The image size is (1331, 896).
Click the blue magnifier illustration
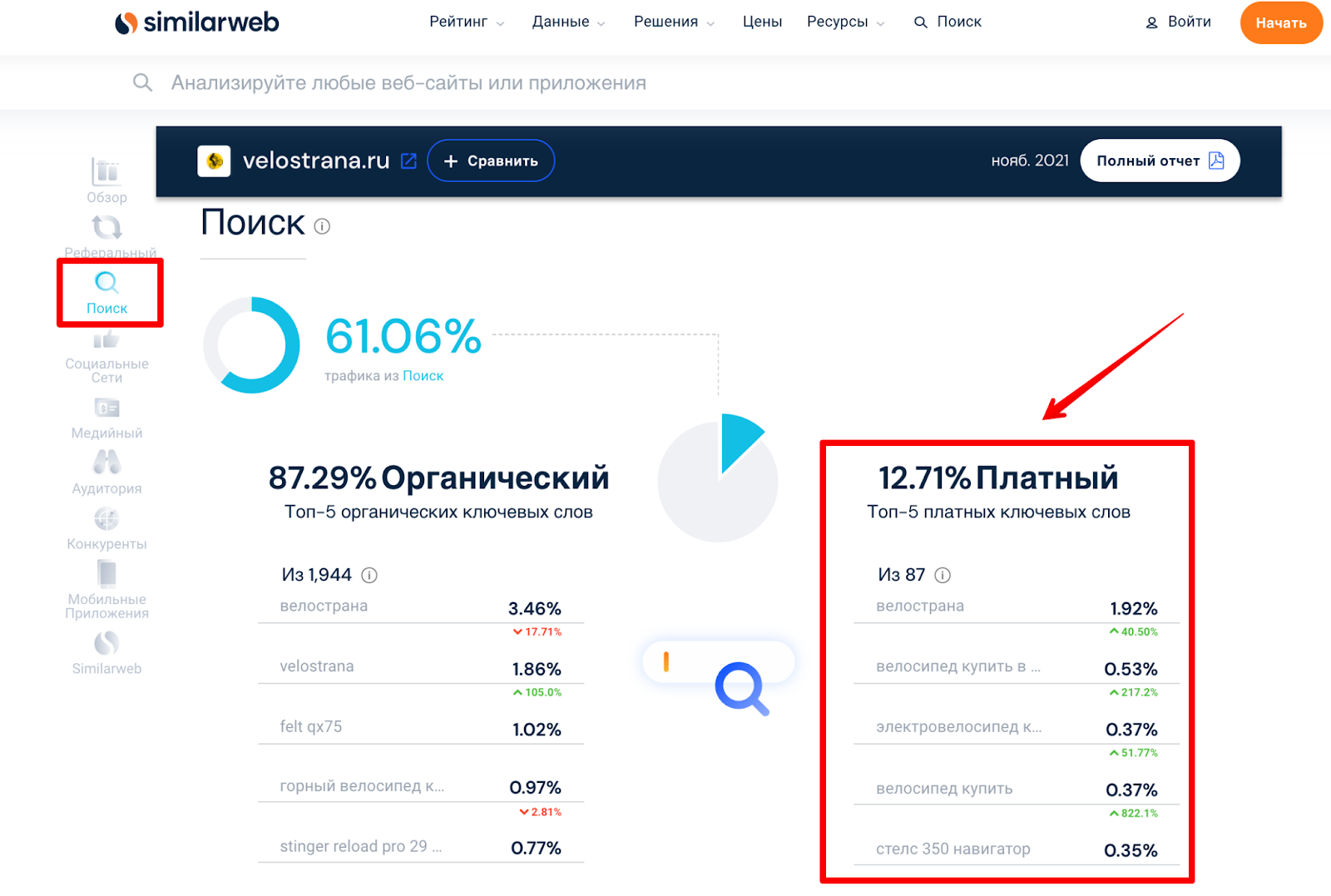[x=741, y=688]
